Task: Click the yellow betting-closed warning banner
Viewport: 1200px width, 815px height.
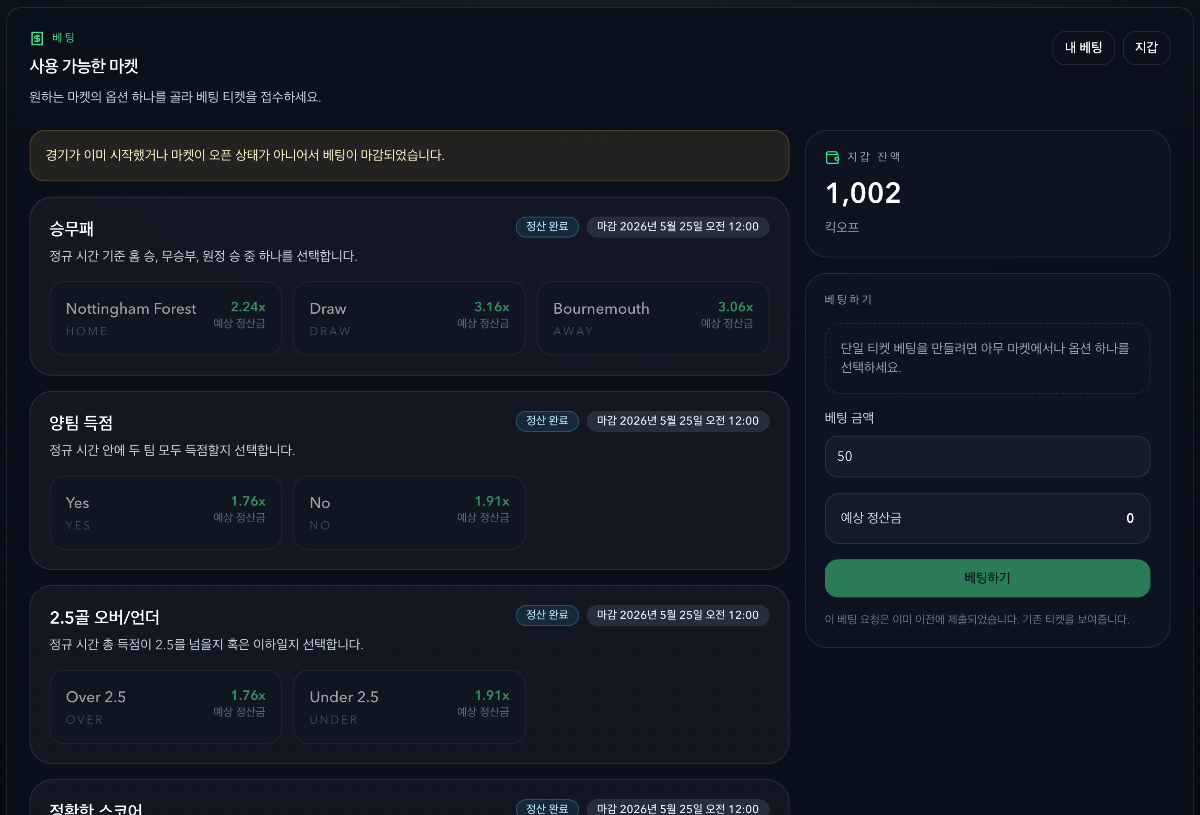Action: tap(409, 156)
